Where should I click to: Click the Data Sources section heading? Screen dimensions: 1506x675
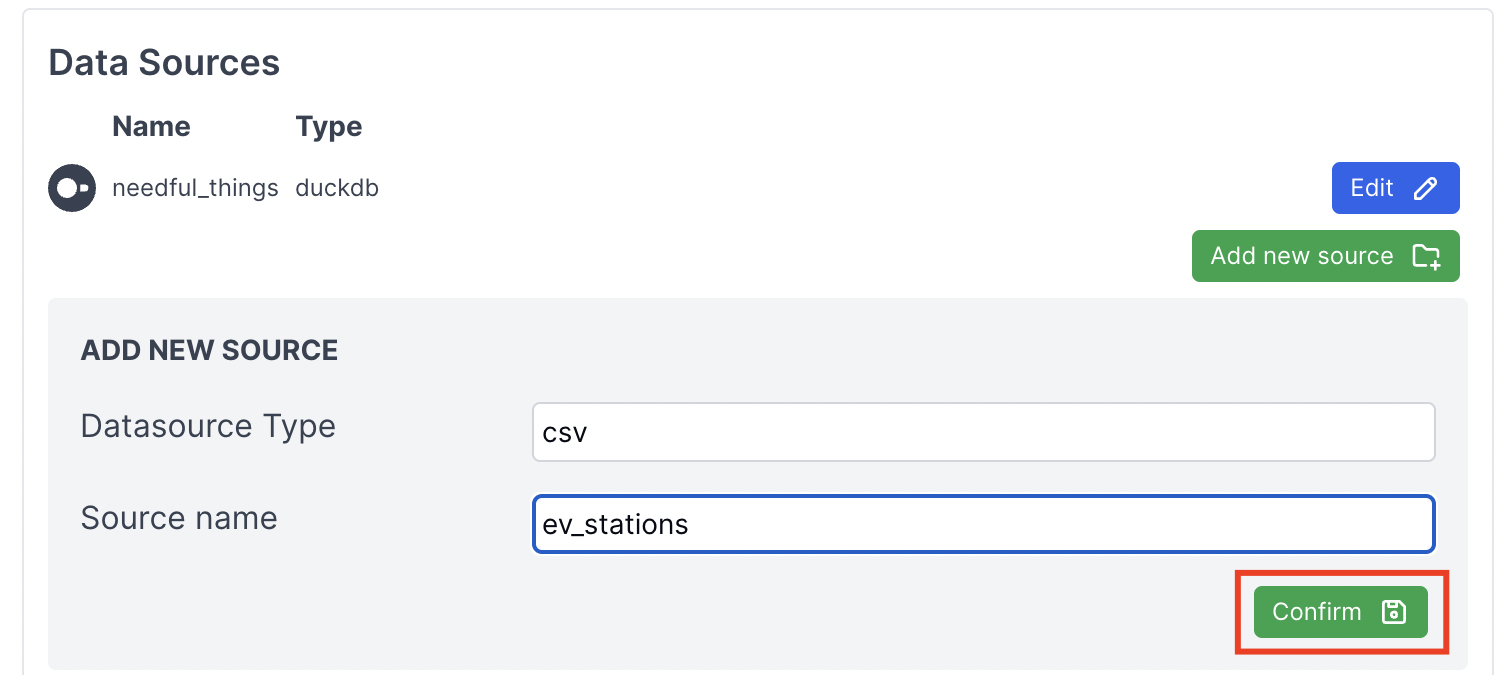tap(164, 63)
